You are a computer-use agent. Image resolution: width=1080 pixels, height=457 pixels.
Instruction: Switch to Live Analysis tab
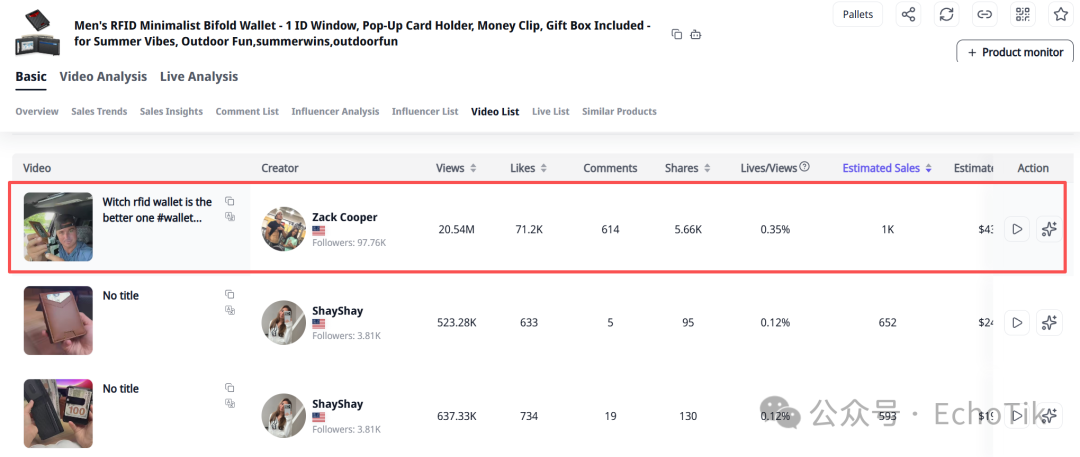click(x=199, y=77)
